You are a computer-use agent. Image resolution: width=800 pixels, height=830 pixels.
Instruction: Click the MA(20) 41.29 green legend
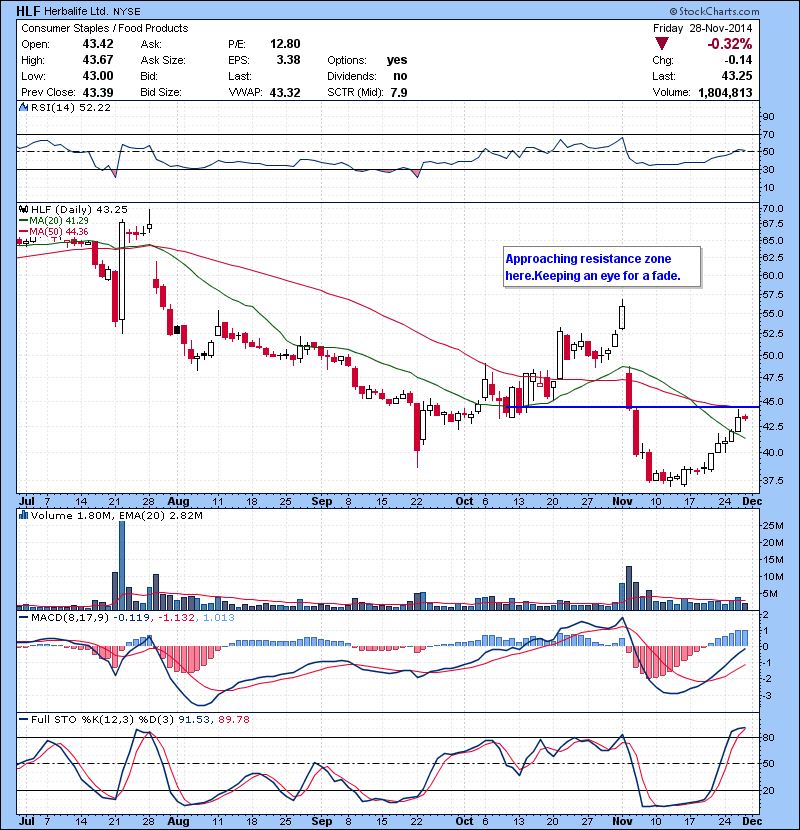point(53,220)
